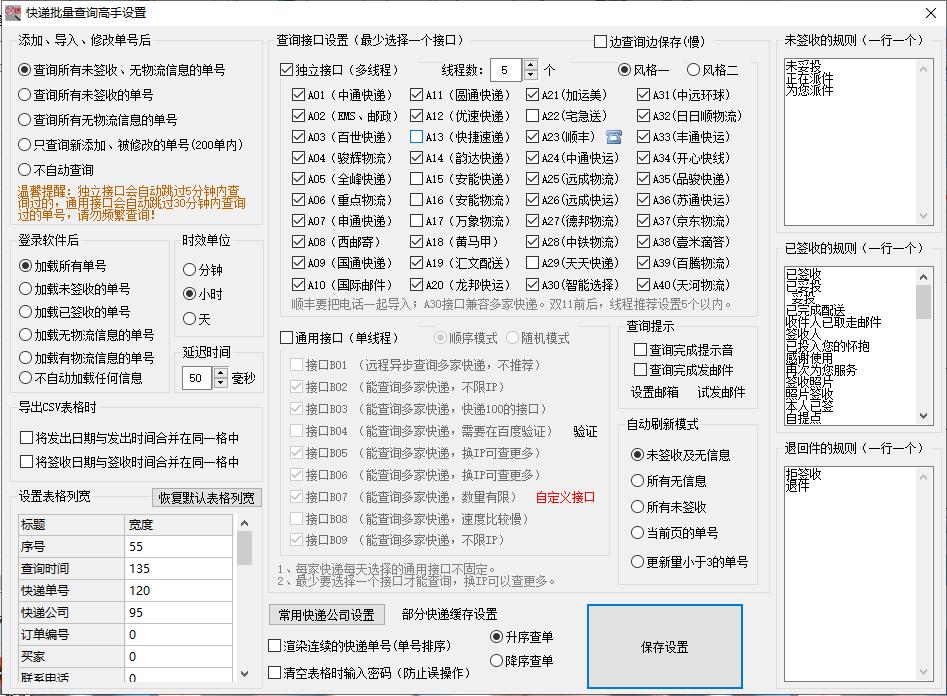Click the red 自定义接口 link
947x696 pixels.
pos(565,497)
